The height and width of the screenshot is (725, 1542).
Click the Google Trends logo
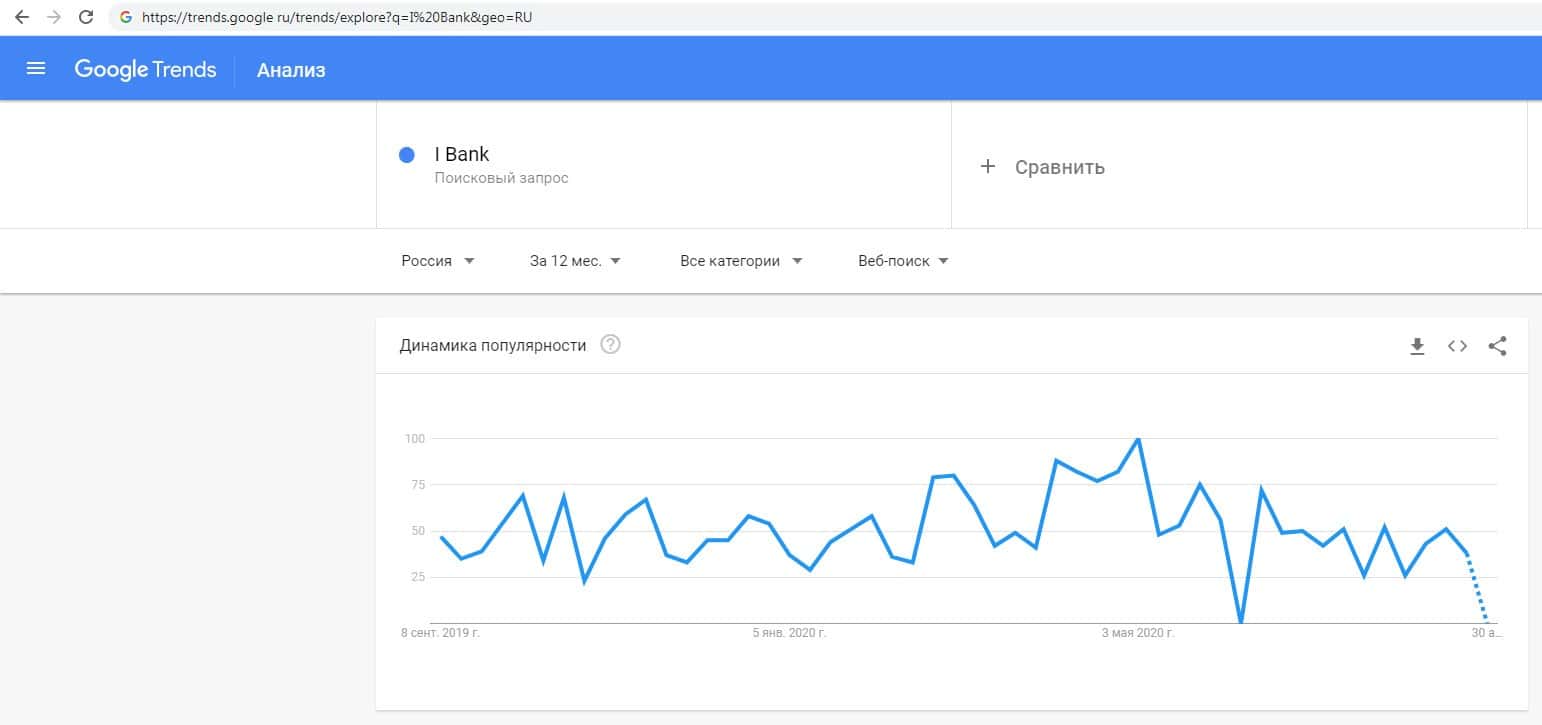point(145,69)
